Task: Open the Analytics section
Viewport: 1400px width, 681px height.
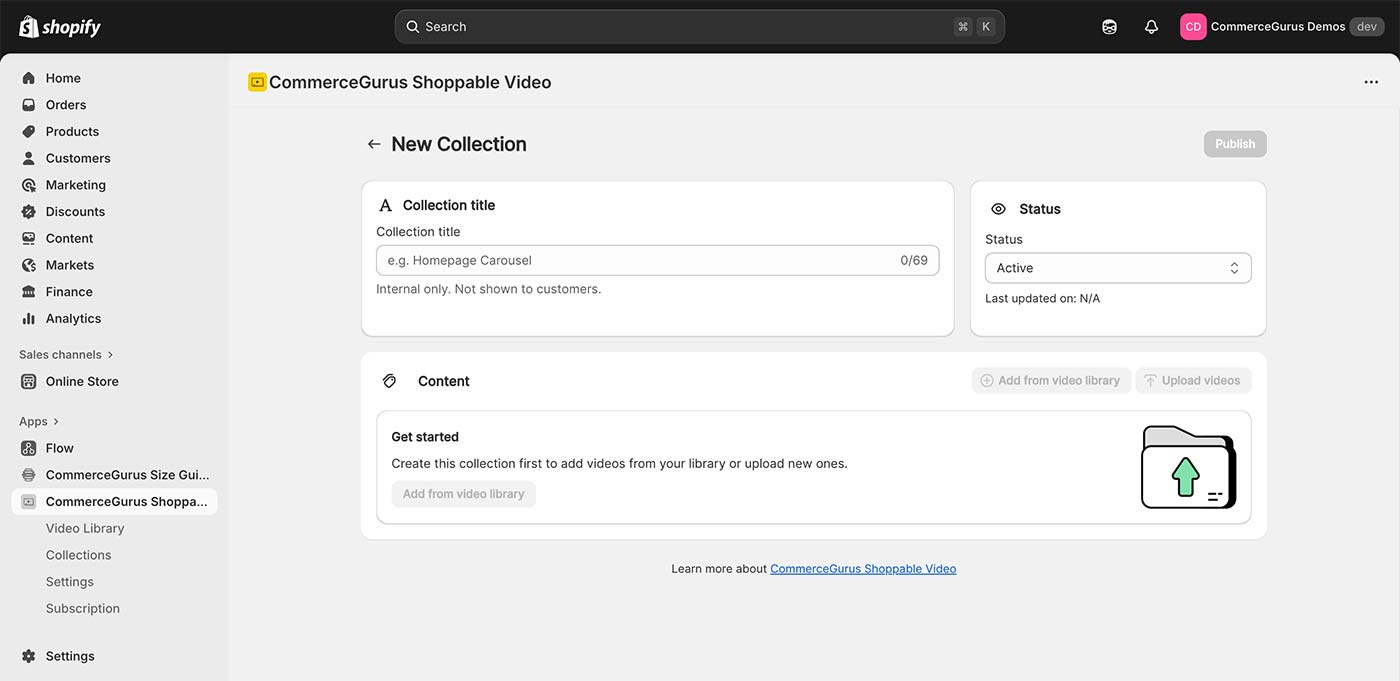Action: coord(73,318)
